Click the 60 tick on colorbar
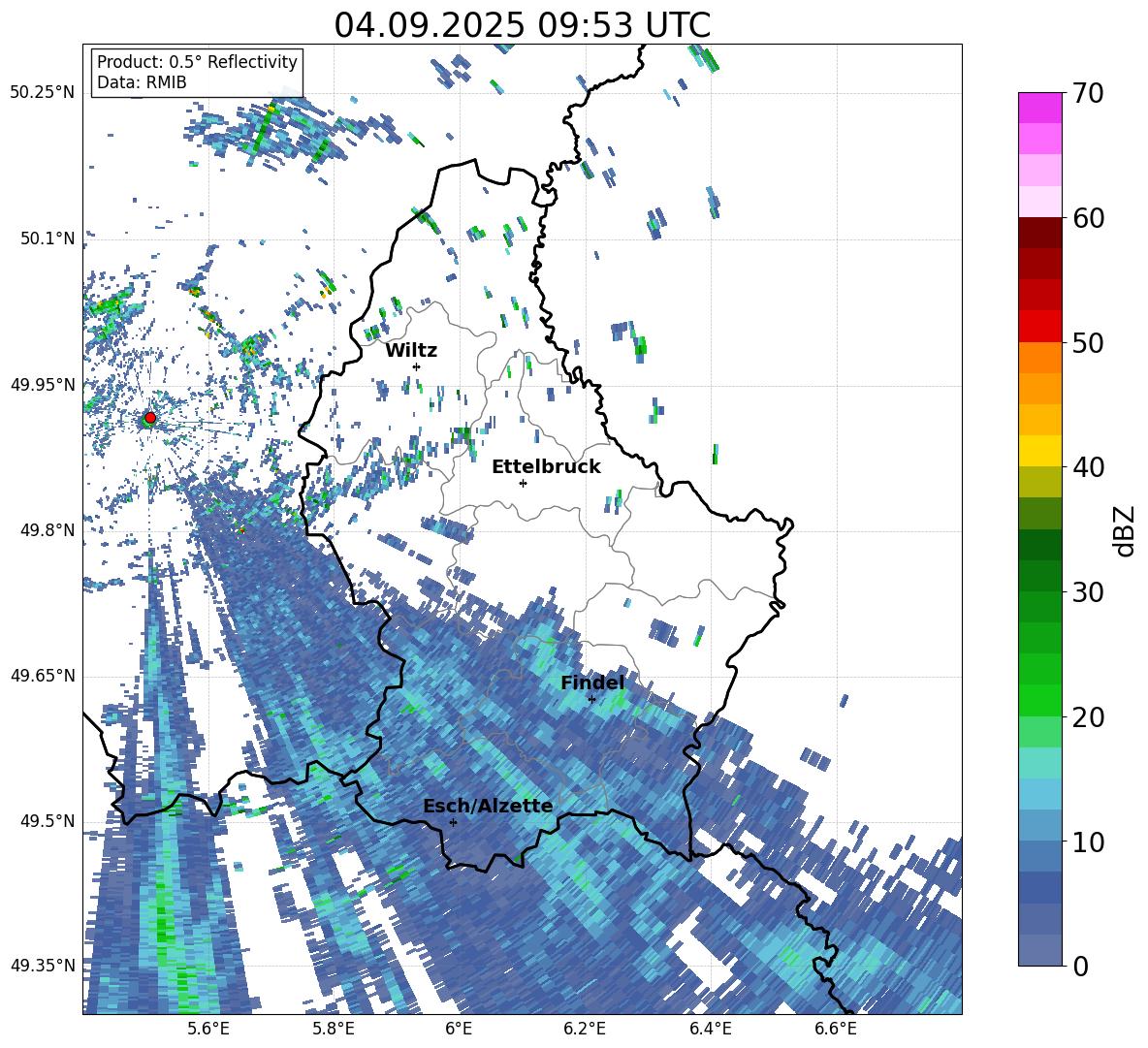 [x=1088, y=218]
